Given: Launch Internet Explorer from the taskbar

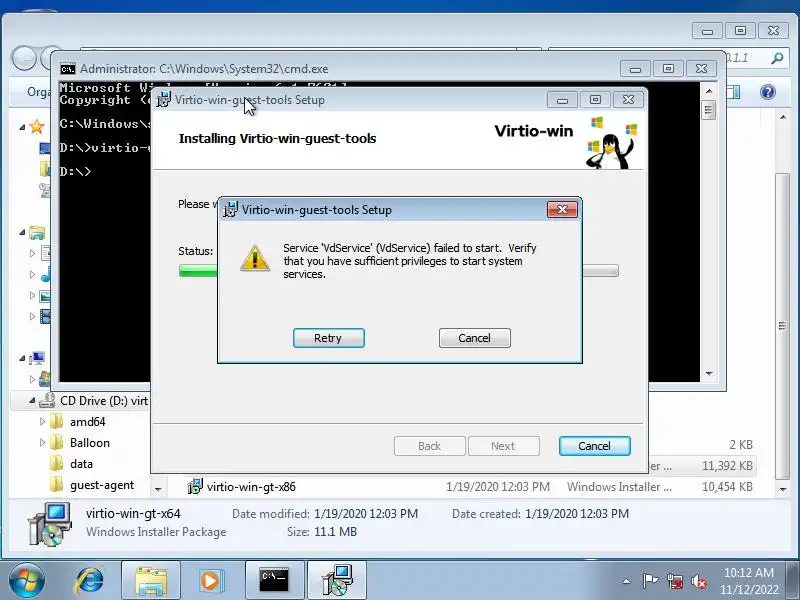Looking at the screenshot, I should (90, 581).
